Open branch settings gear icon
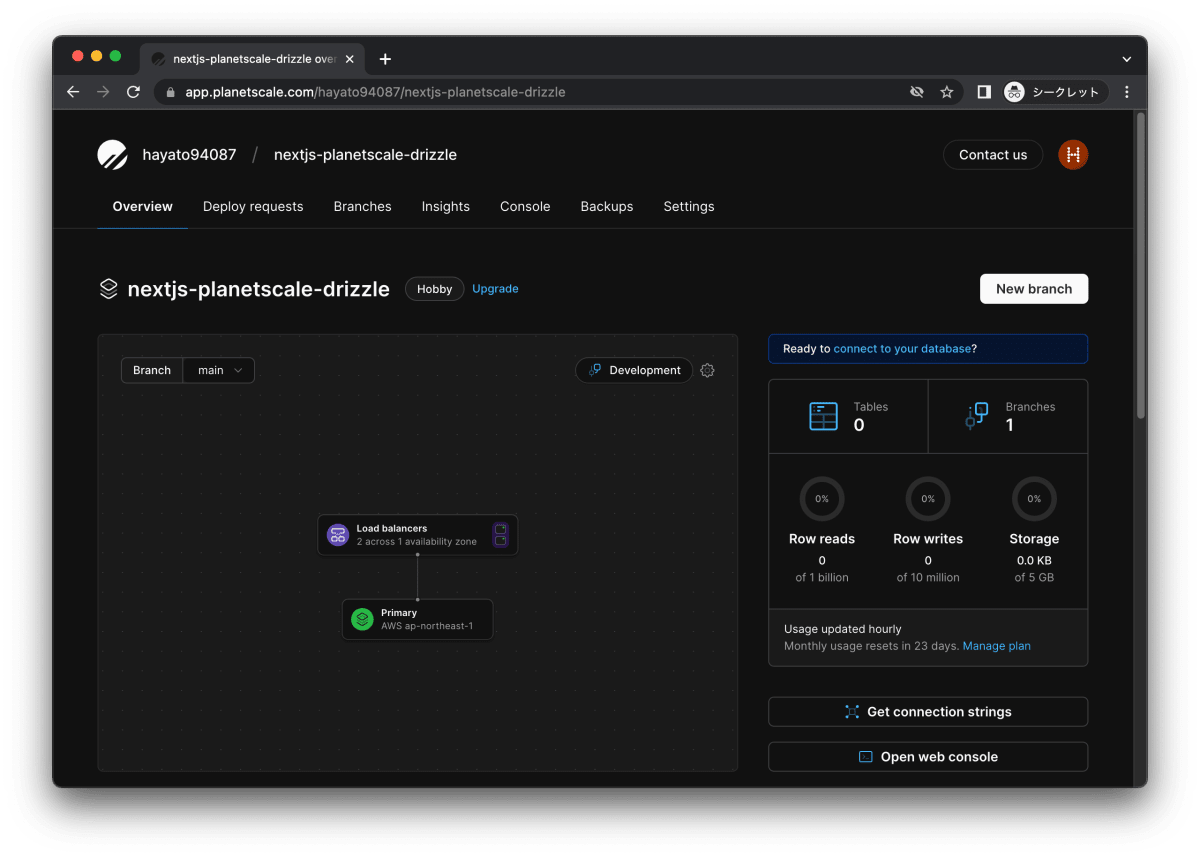 pyautogui.click(x=707, y=370)
